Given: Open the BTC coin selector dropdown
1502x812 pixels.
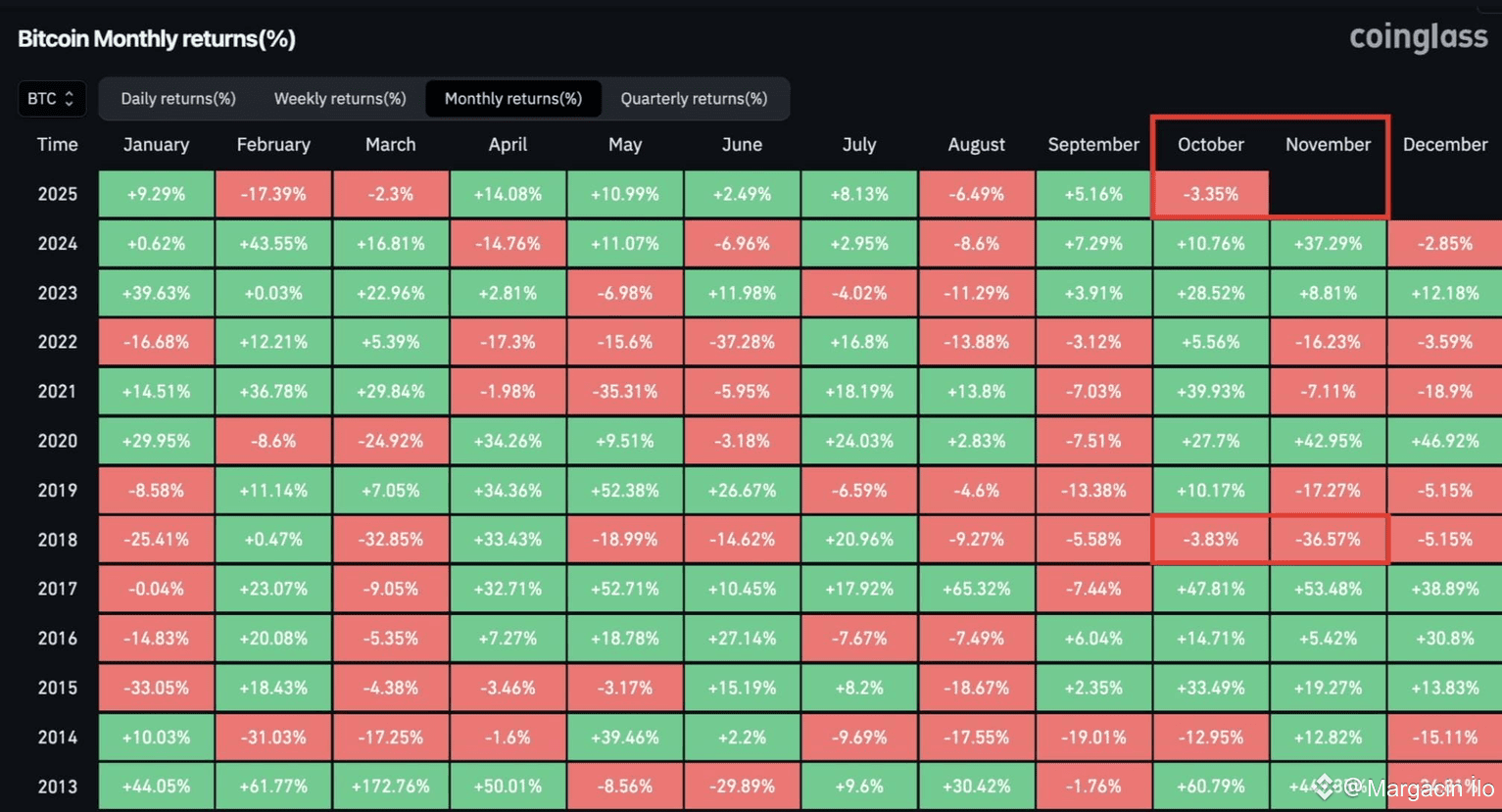Looking at the screenshot, I should tap(52, 98).
